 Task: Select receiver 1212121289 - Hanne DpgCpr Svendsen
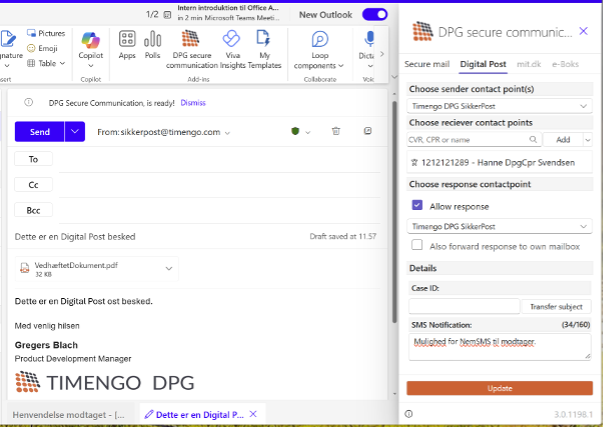pos(499,163)
